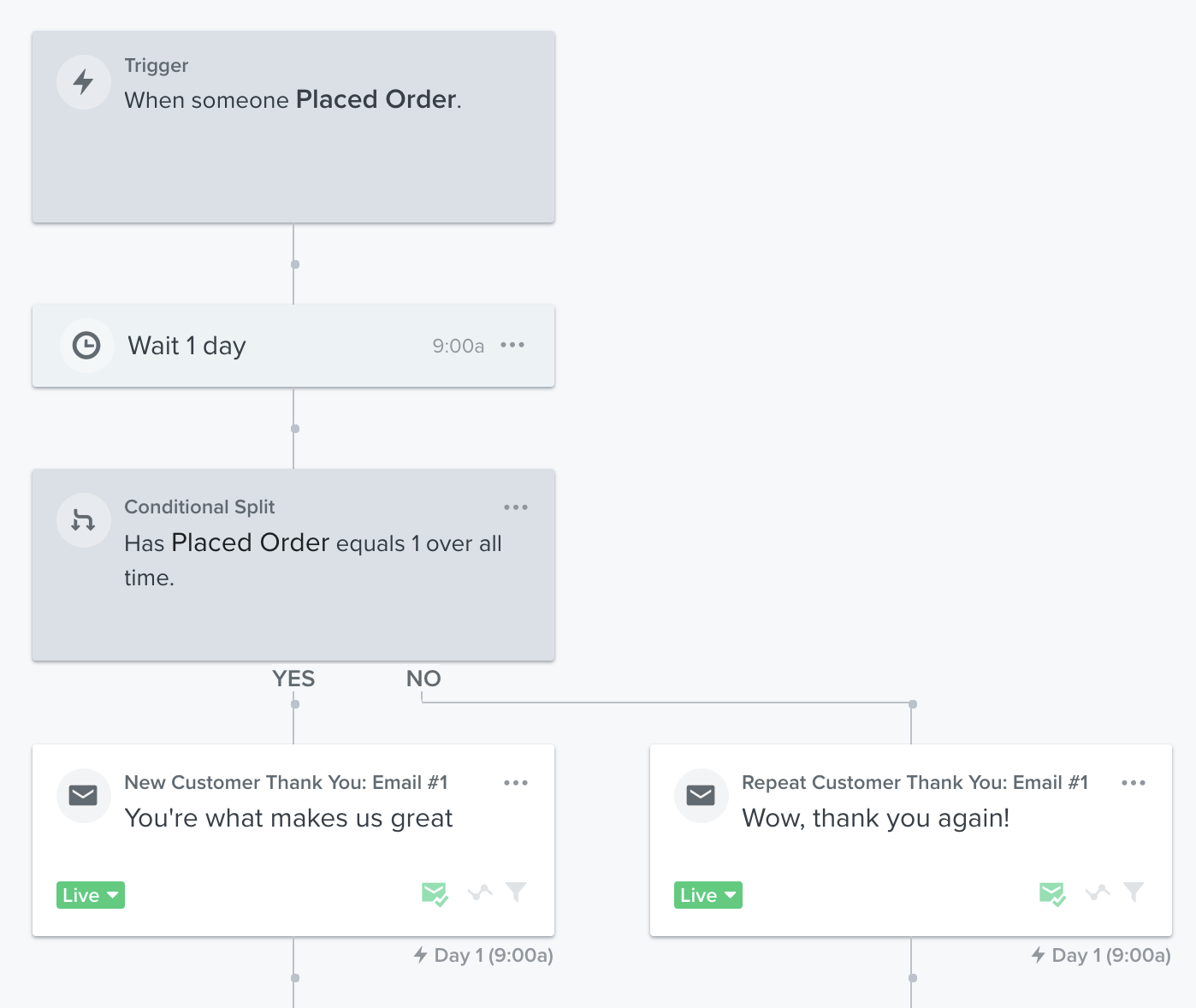Open the Conditional Split overflow menu
1196x1008 pixels.
[516, 507]
